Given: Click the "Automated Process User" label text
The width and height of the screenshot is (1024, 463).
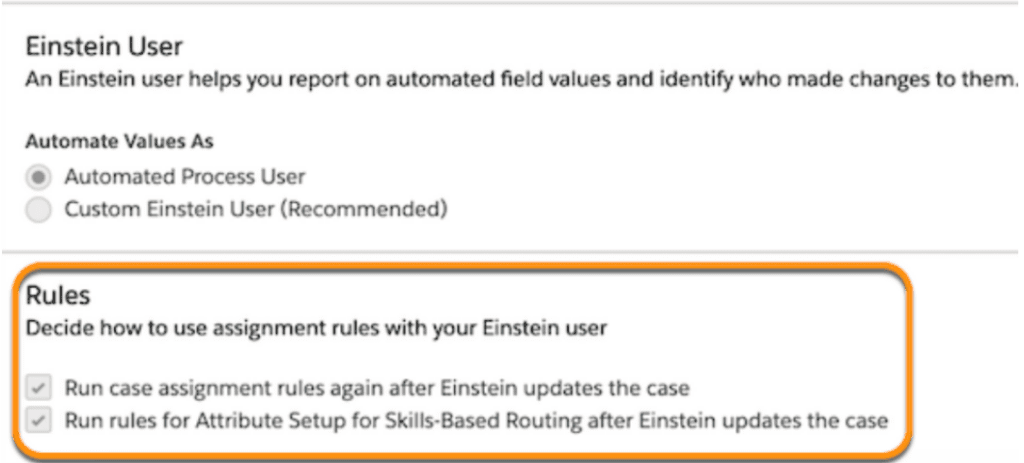Looking at the screenshot, I should (x=185, y=177).
